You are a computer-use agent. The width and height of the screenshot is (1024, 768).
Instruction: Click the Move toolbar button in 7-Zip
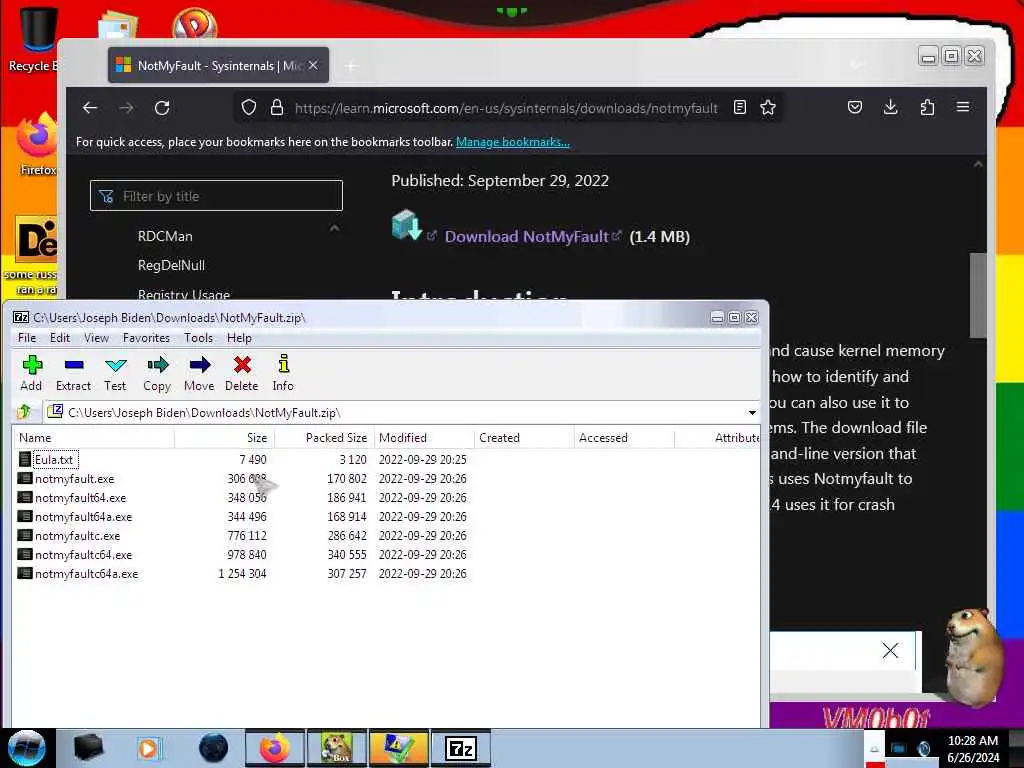199,374
